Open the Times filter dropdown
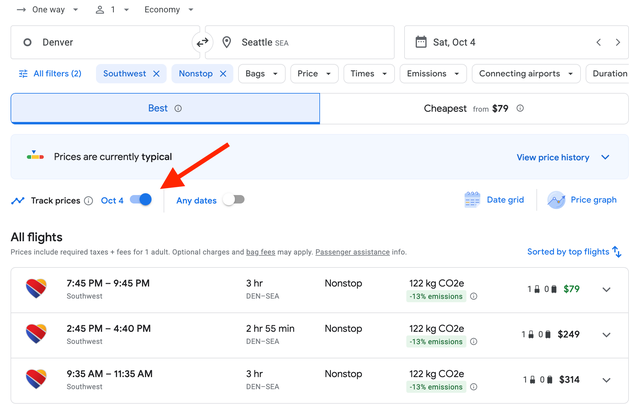 coord(369,74)
